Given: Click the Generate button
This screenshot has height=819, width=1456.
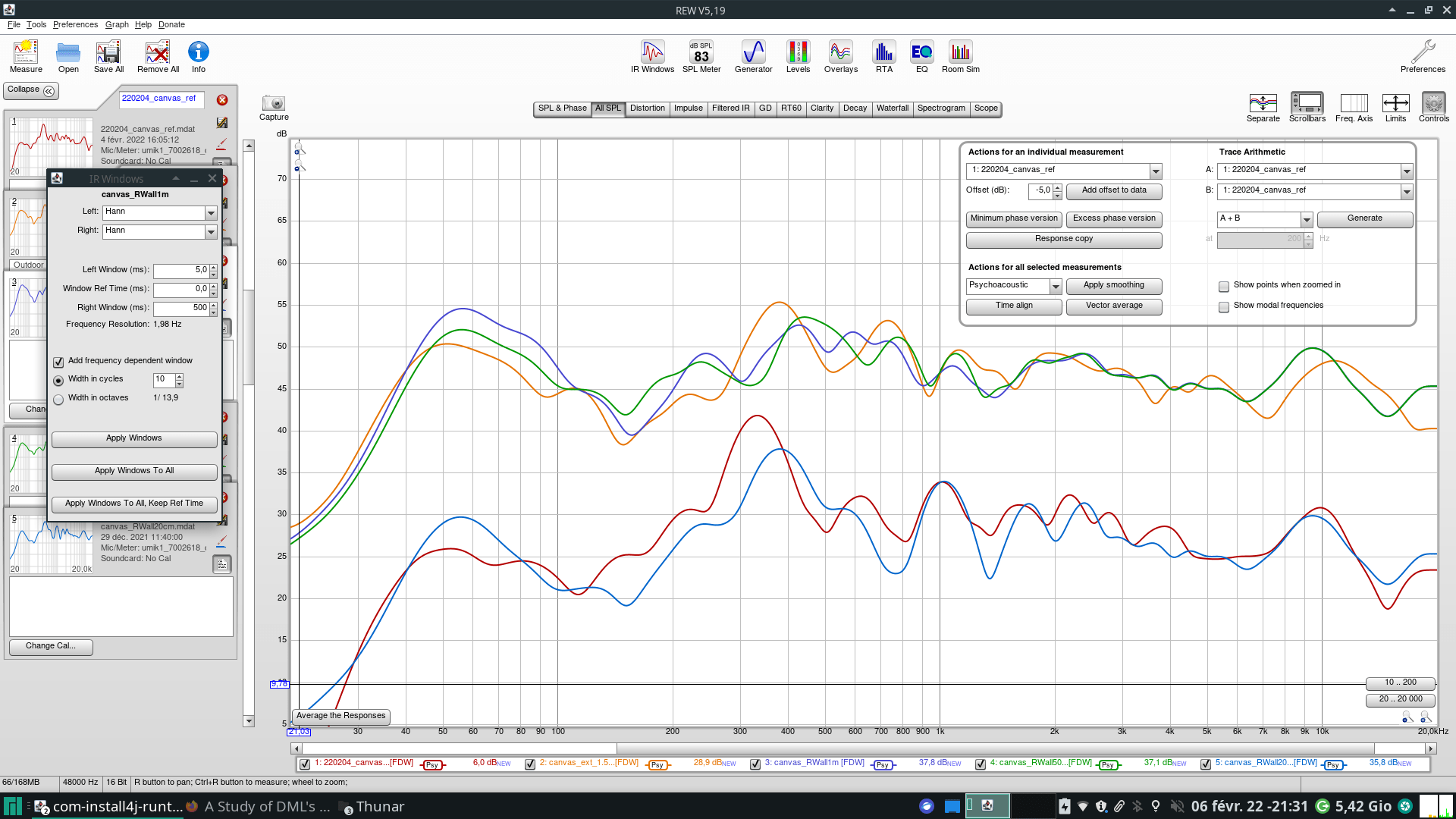Looking at the screenshot, I should coord(1364,219).
